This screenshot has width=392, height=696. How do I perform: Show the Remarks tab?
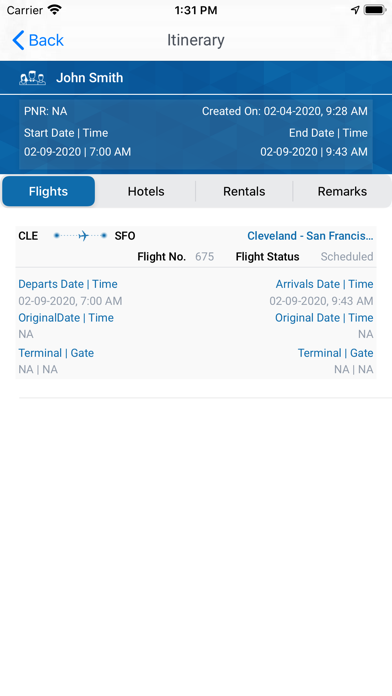pos(342,191)
